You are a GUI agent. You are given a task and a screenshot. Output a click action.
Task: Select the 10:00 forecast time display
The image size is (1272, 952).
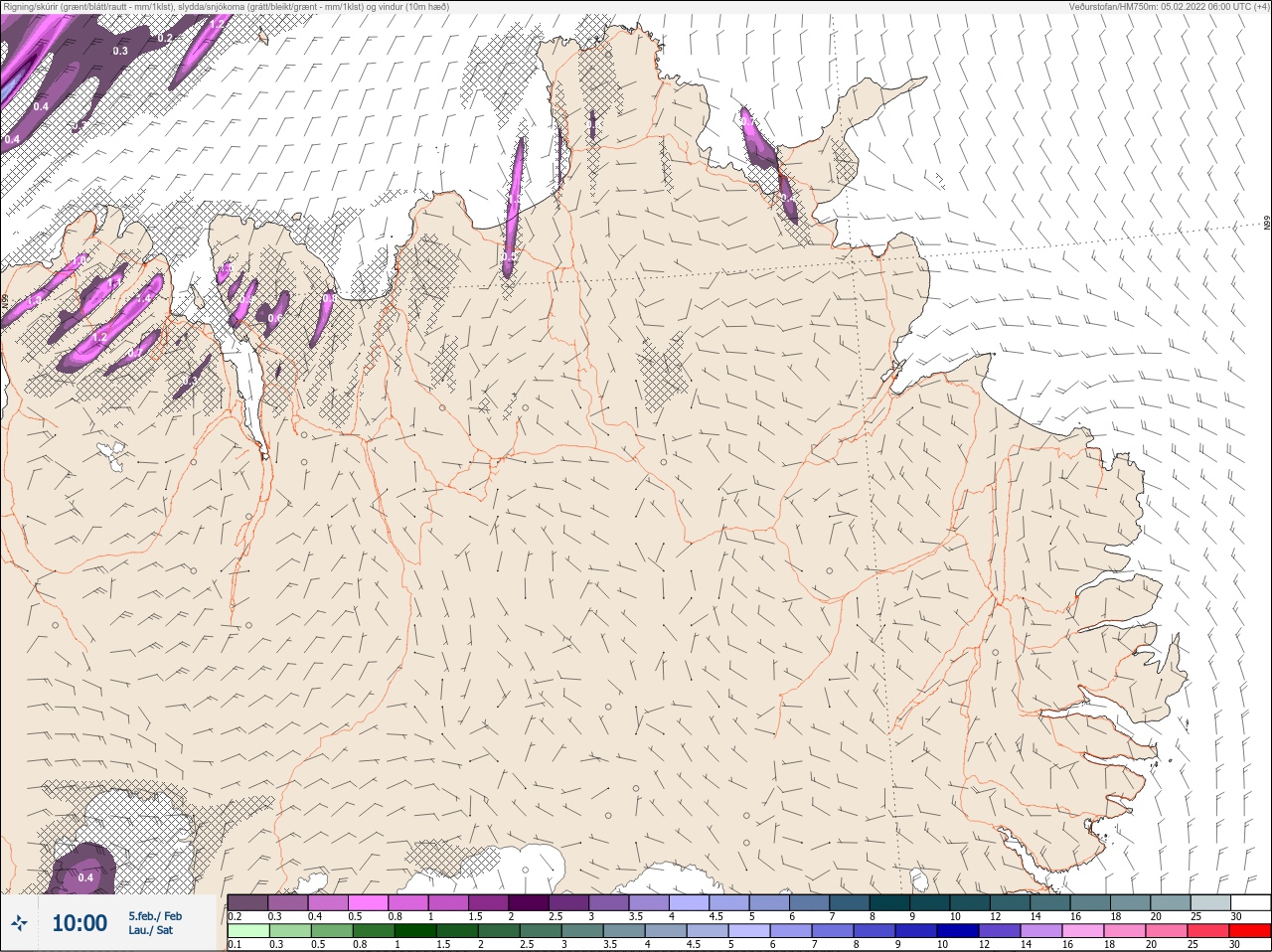pos(79,923)
